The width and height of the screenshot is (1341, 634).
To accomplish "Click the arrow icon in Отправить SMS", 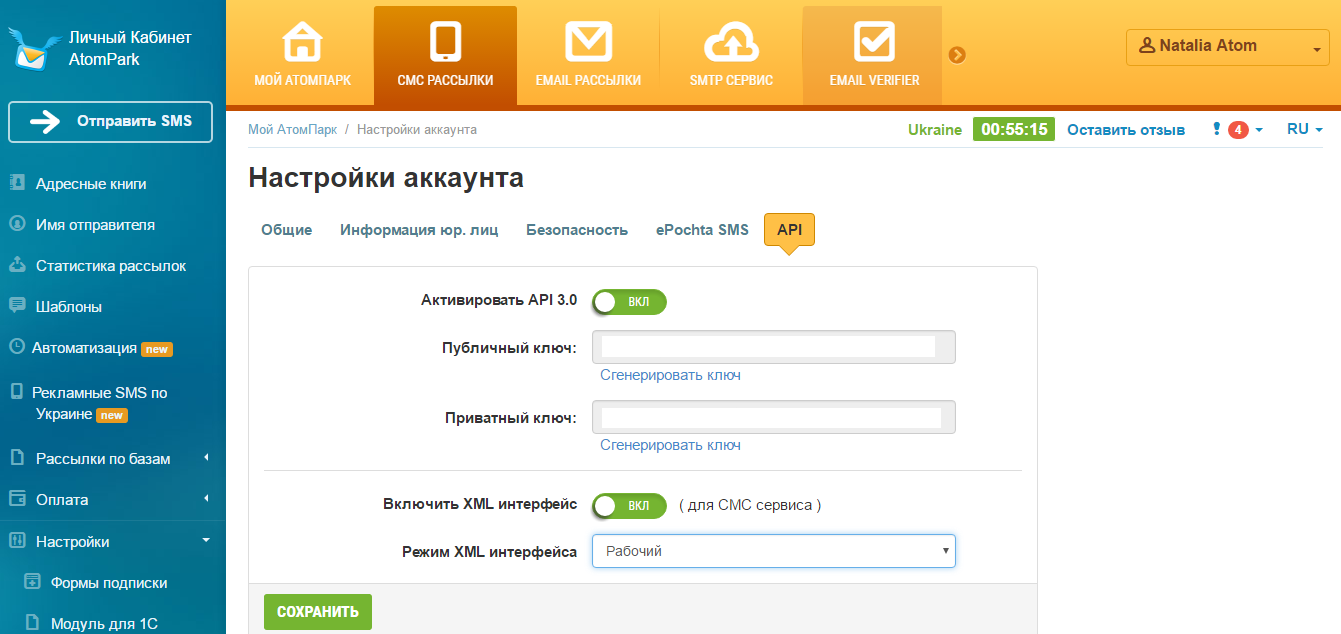I will [x=46, y=122].
